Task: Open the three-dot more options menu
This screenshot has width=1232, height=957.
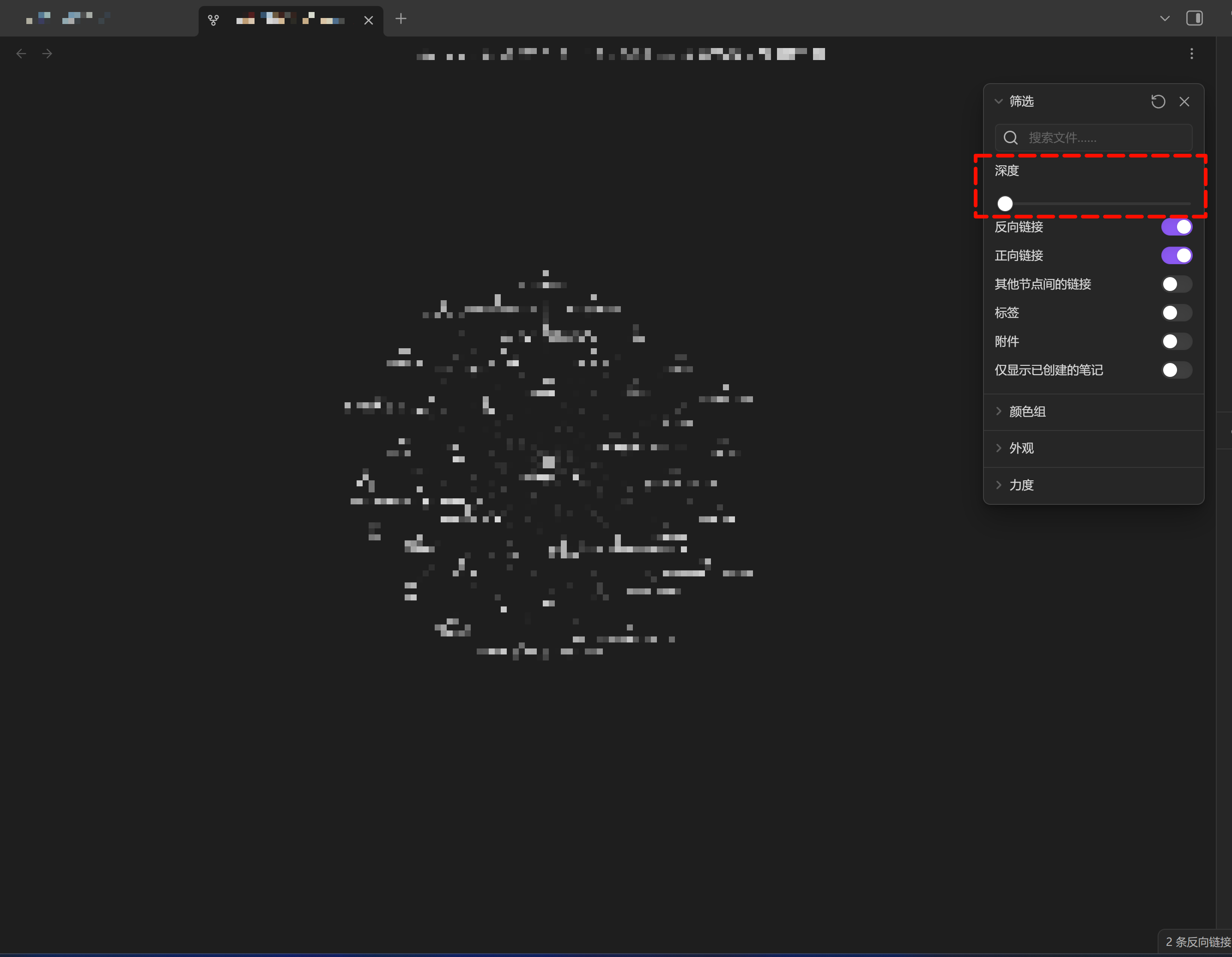Action: (x=1191, y=54)
